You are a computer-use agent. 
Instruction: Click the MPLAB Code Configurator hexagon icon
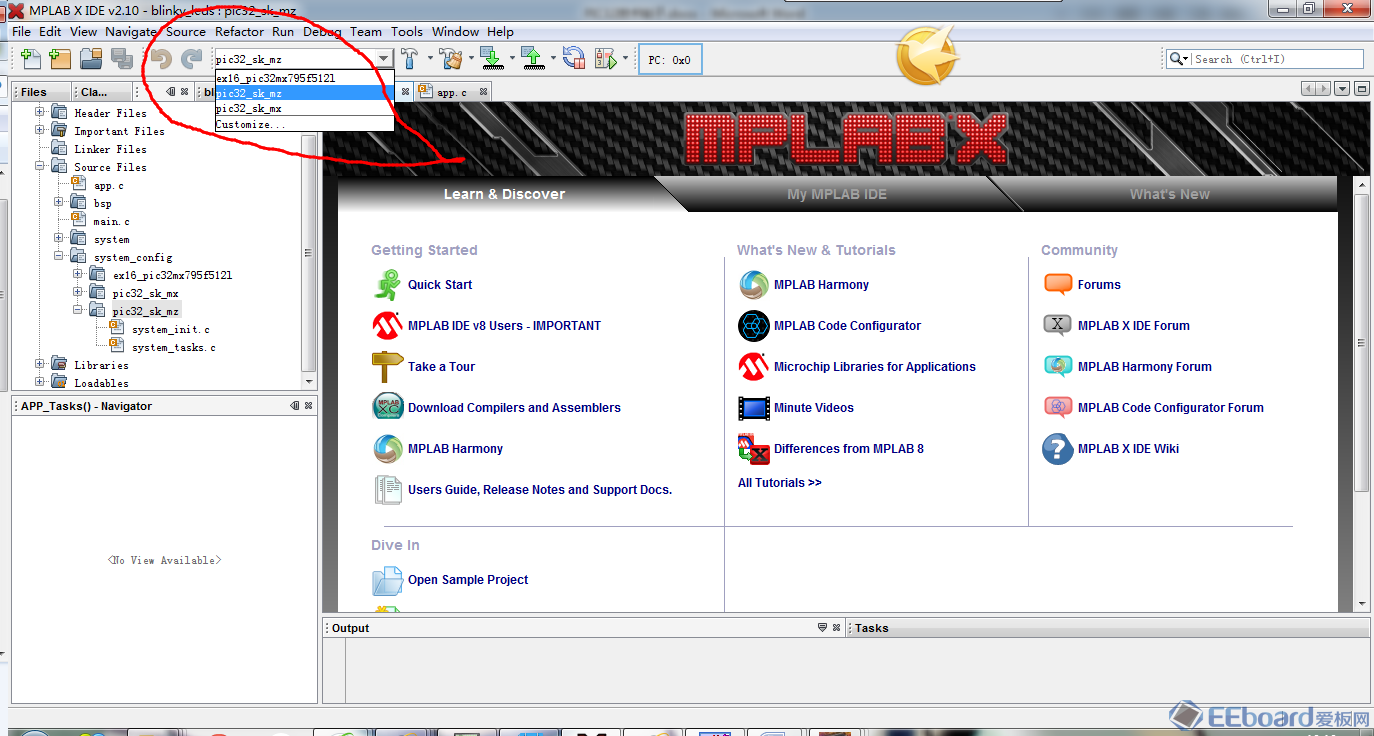pos(754,326)
